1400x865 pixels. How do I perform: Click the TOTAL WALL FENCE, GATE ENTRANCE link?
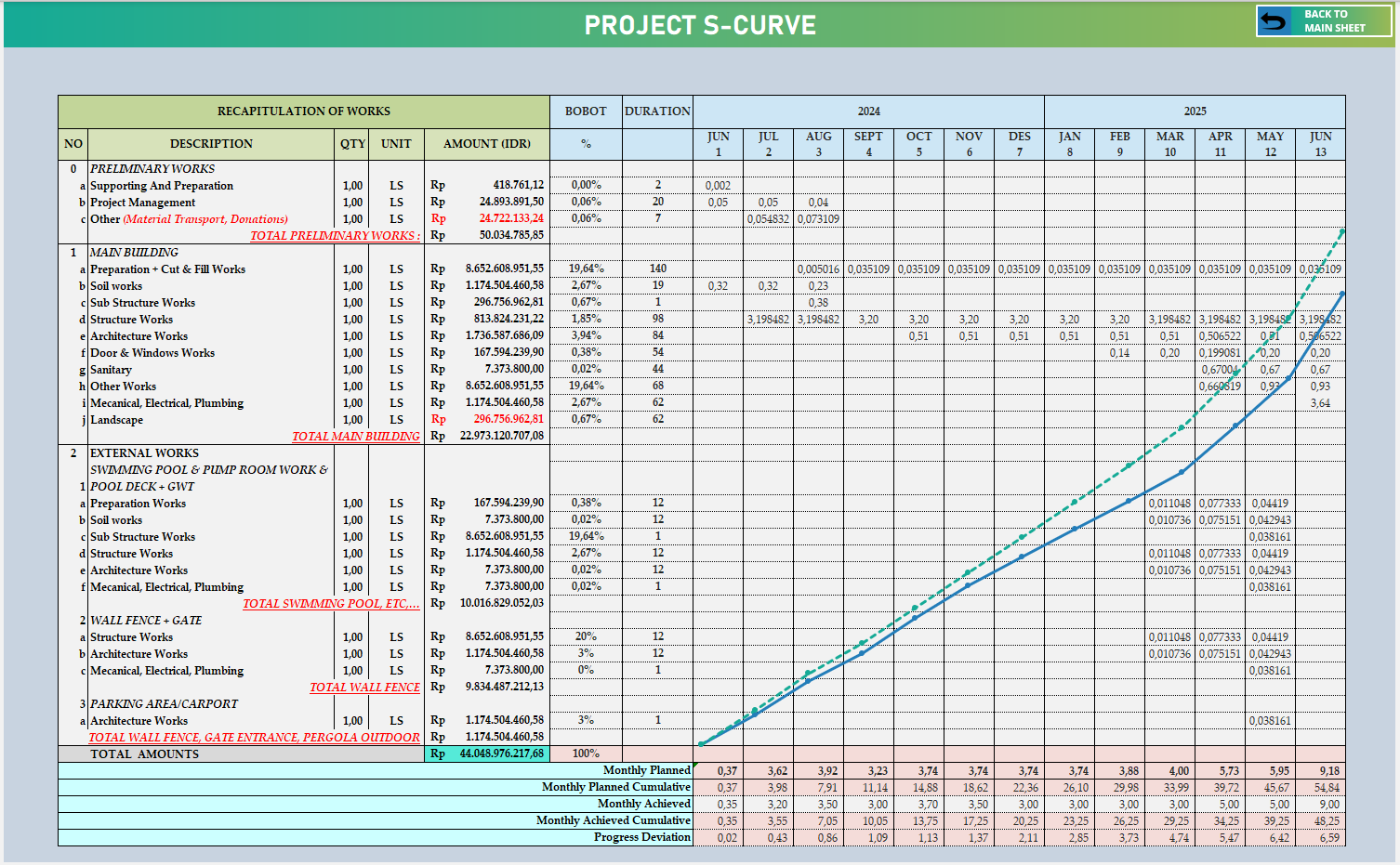coord(254,738)
